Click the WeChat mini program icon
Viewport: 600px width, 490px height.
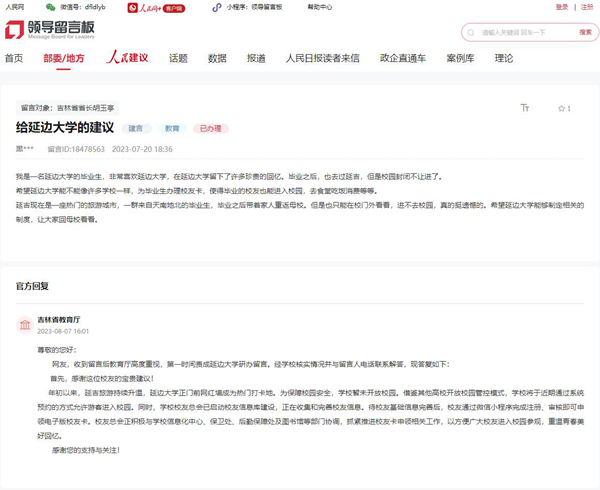pos(217,7)
